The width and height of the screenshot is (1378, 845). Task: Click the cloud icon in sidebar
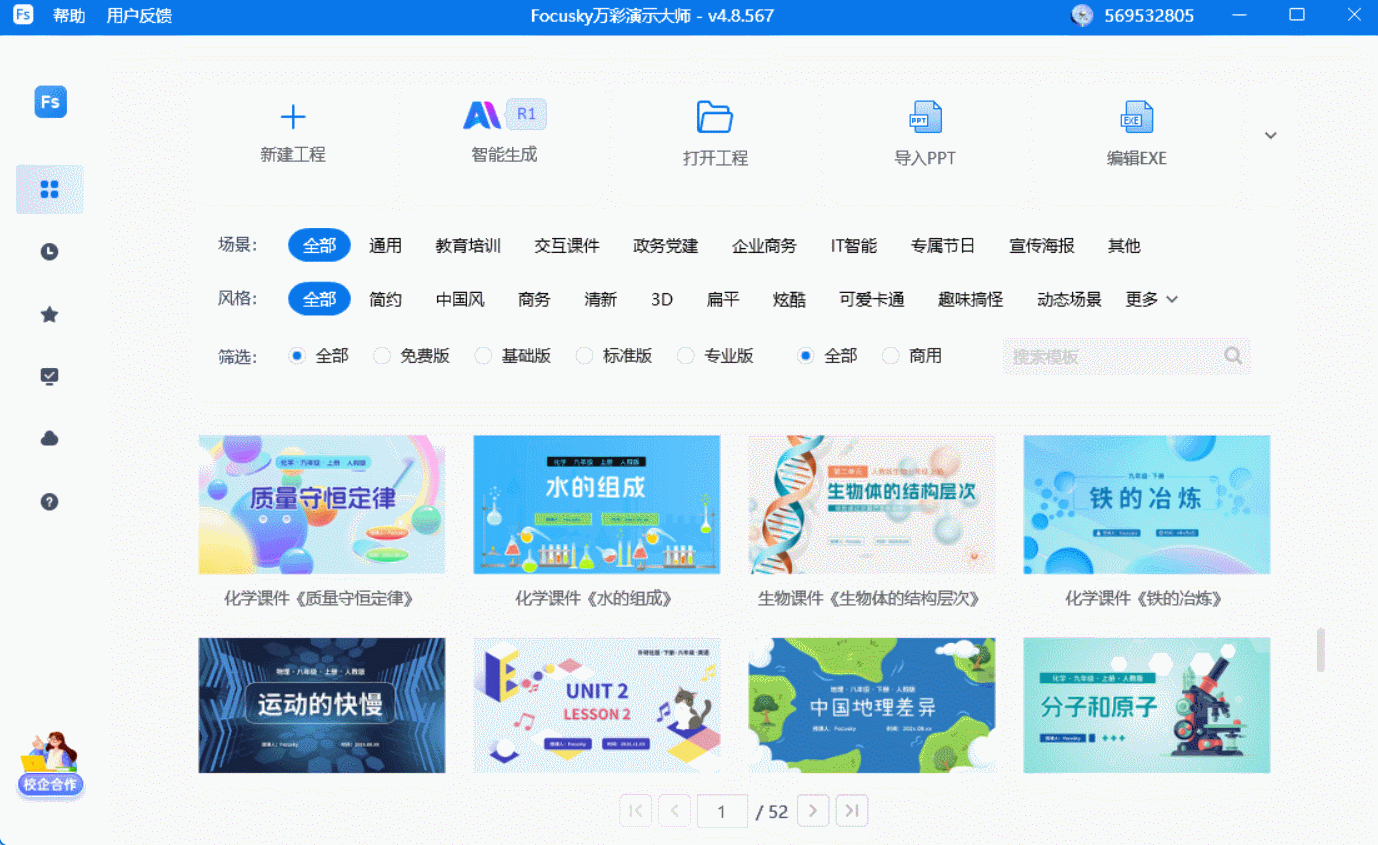pyautogui.click(x=49, y=439)
